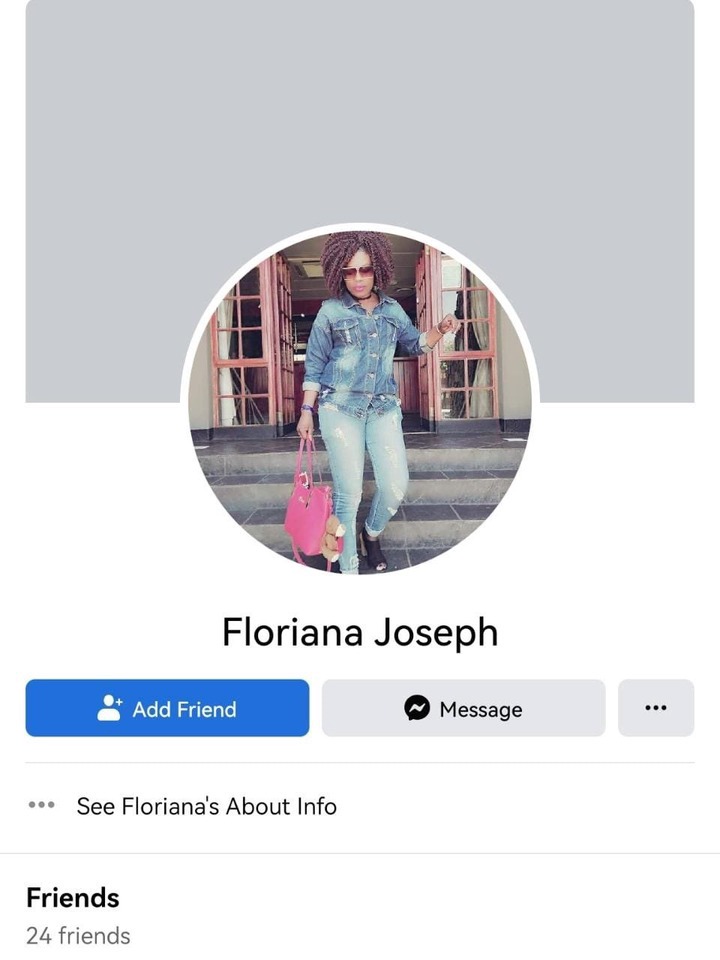This screenshot has height=960, width=720.
Task: Open Floriana Joseph's circular profile picture
Action: (x=360, y=402)
